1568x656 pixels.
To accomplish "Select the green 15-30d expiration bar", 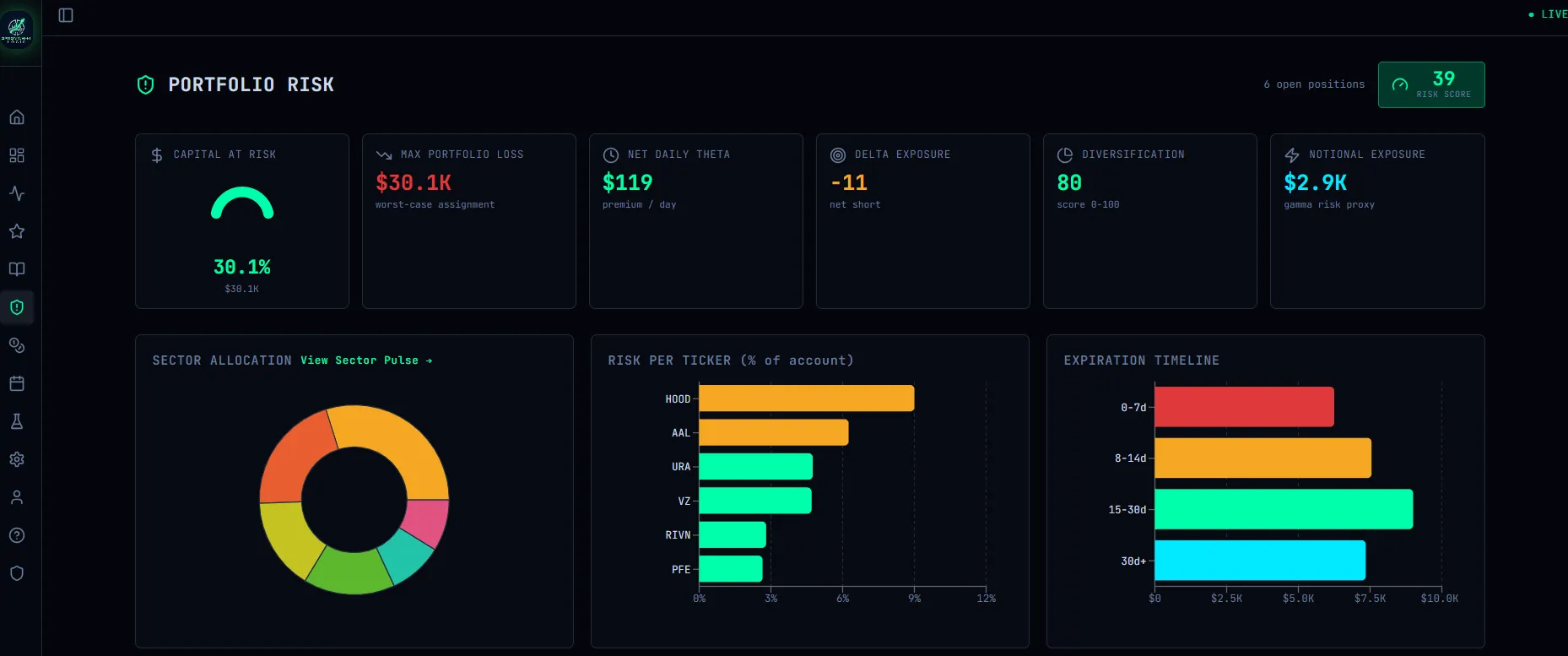I will point(1284,509).
